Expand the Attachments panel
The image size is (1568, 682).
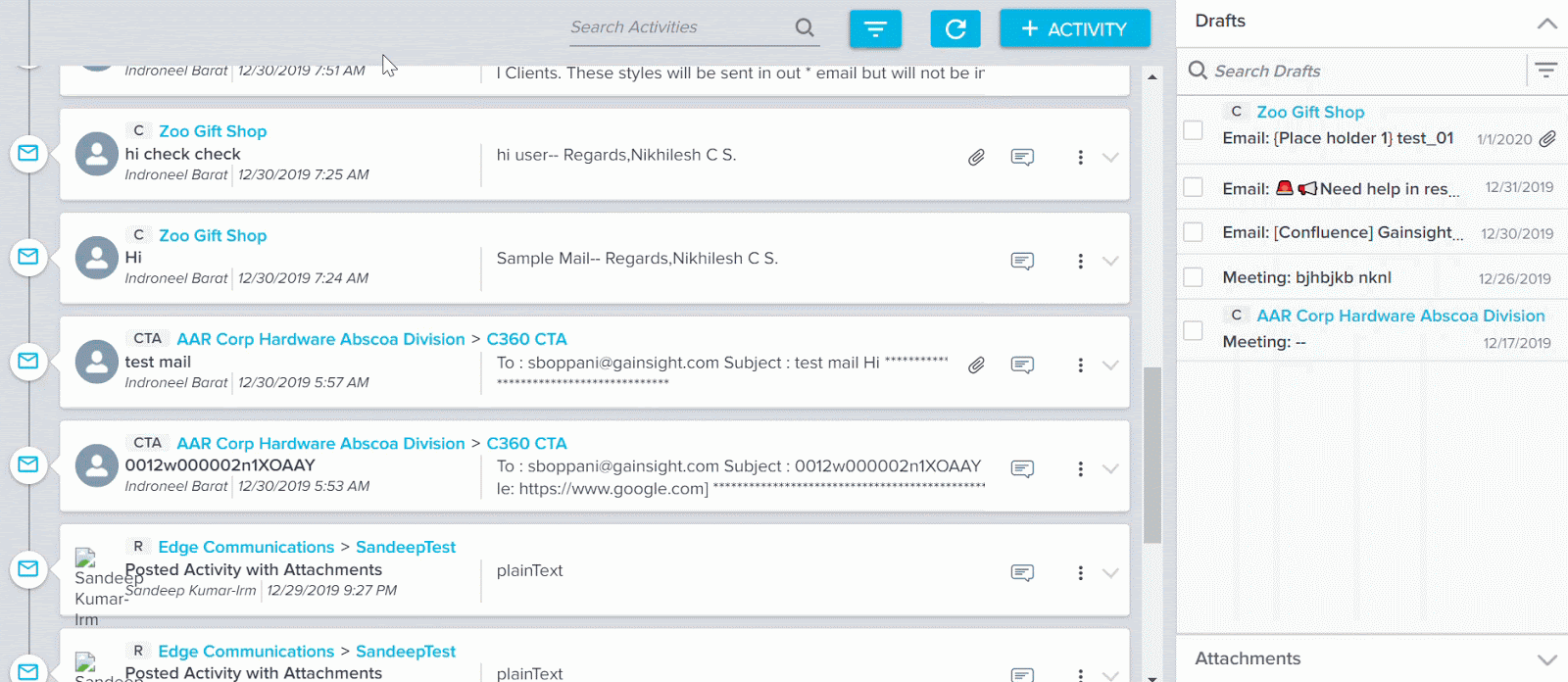1546,659
